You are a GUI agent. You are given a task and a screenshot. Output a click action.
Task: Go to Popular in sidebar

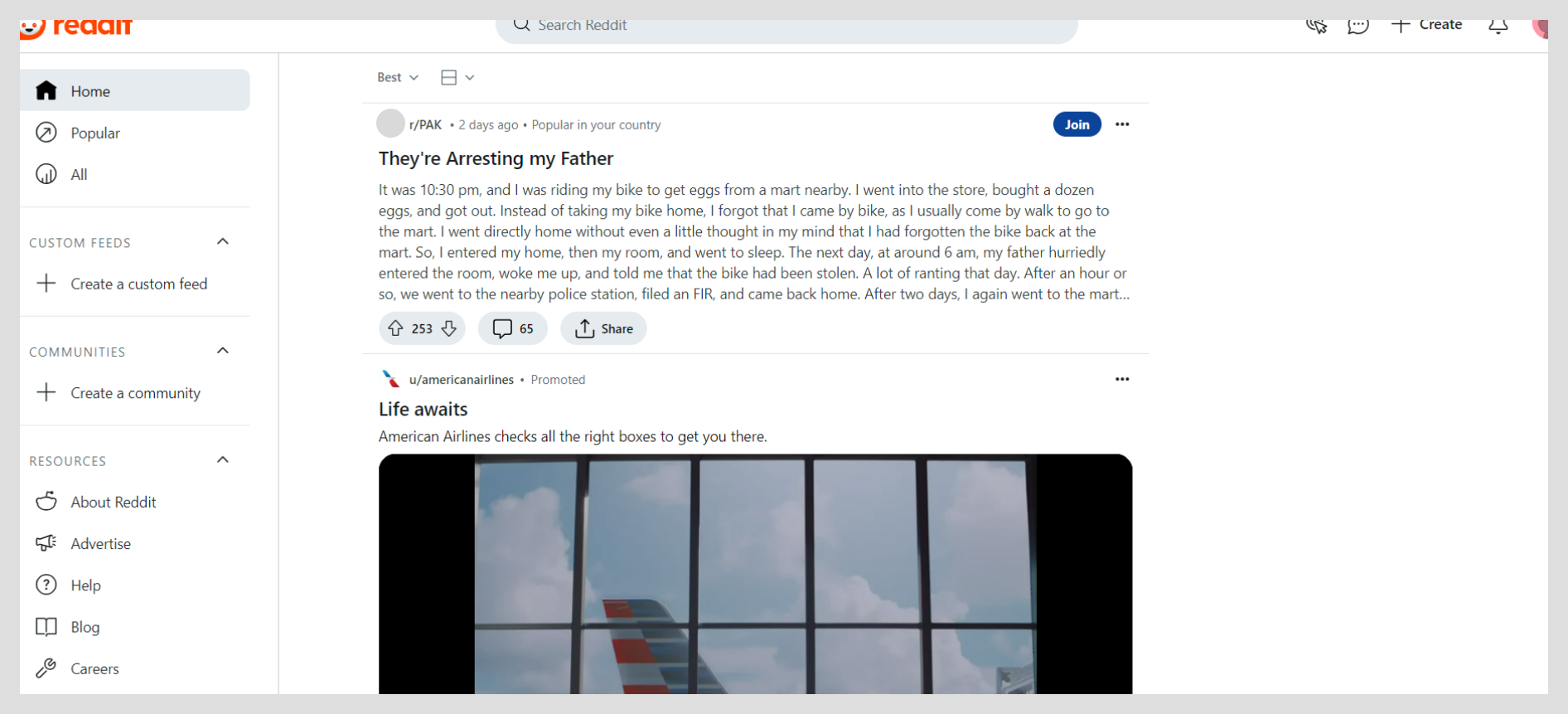click(95, 133)
